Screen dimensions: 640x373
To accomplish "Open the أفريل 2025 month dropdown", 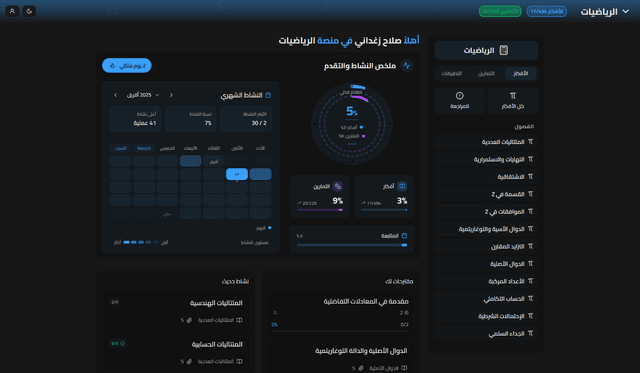I will click(x=143, y=95).
